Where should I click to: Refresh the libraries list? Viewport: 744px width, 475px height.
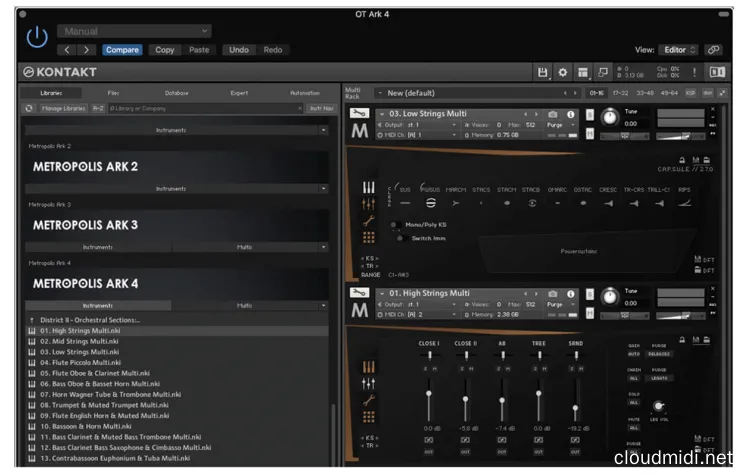(x=29, y=107)
